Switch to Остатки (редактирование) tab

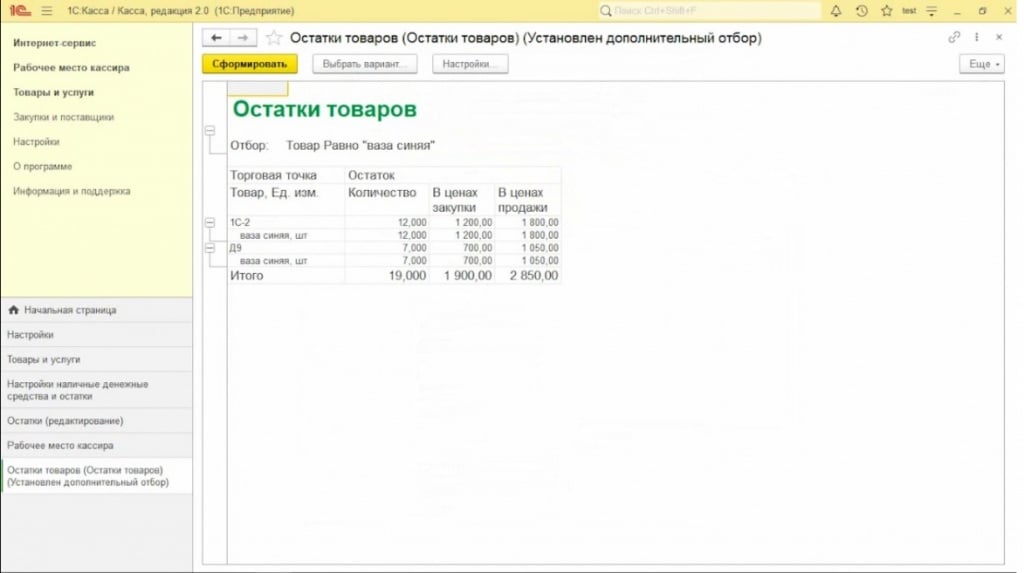click(65, 421)
